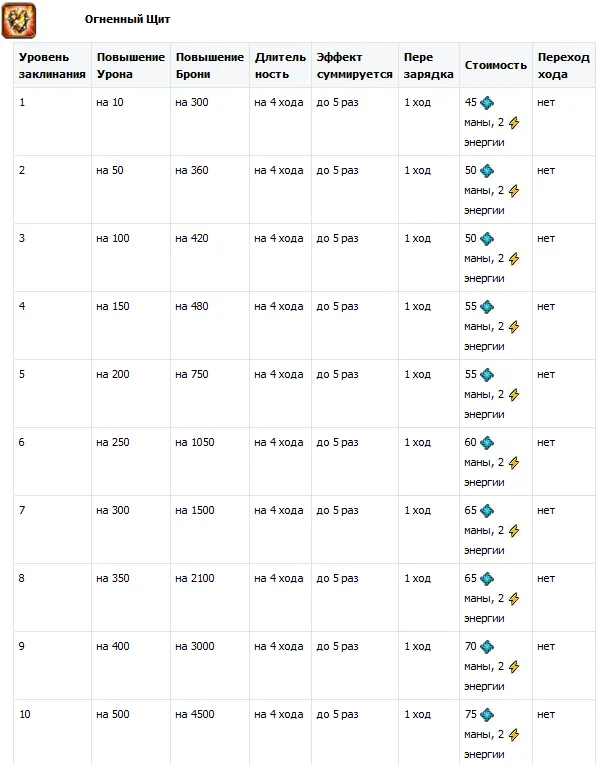Click the mana crystal icon in level 4 row

tap(487, 306)
